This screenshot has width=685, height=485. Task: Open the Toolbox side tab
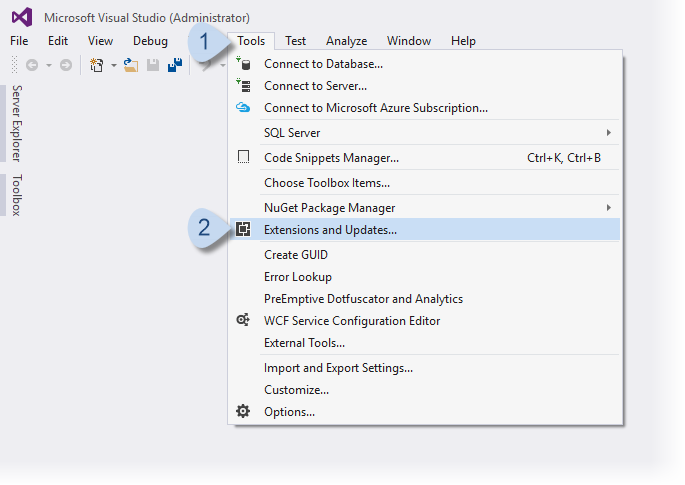click(17, 195)
